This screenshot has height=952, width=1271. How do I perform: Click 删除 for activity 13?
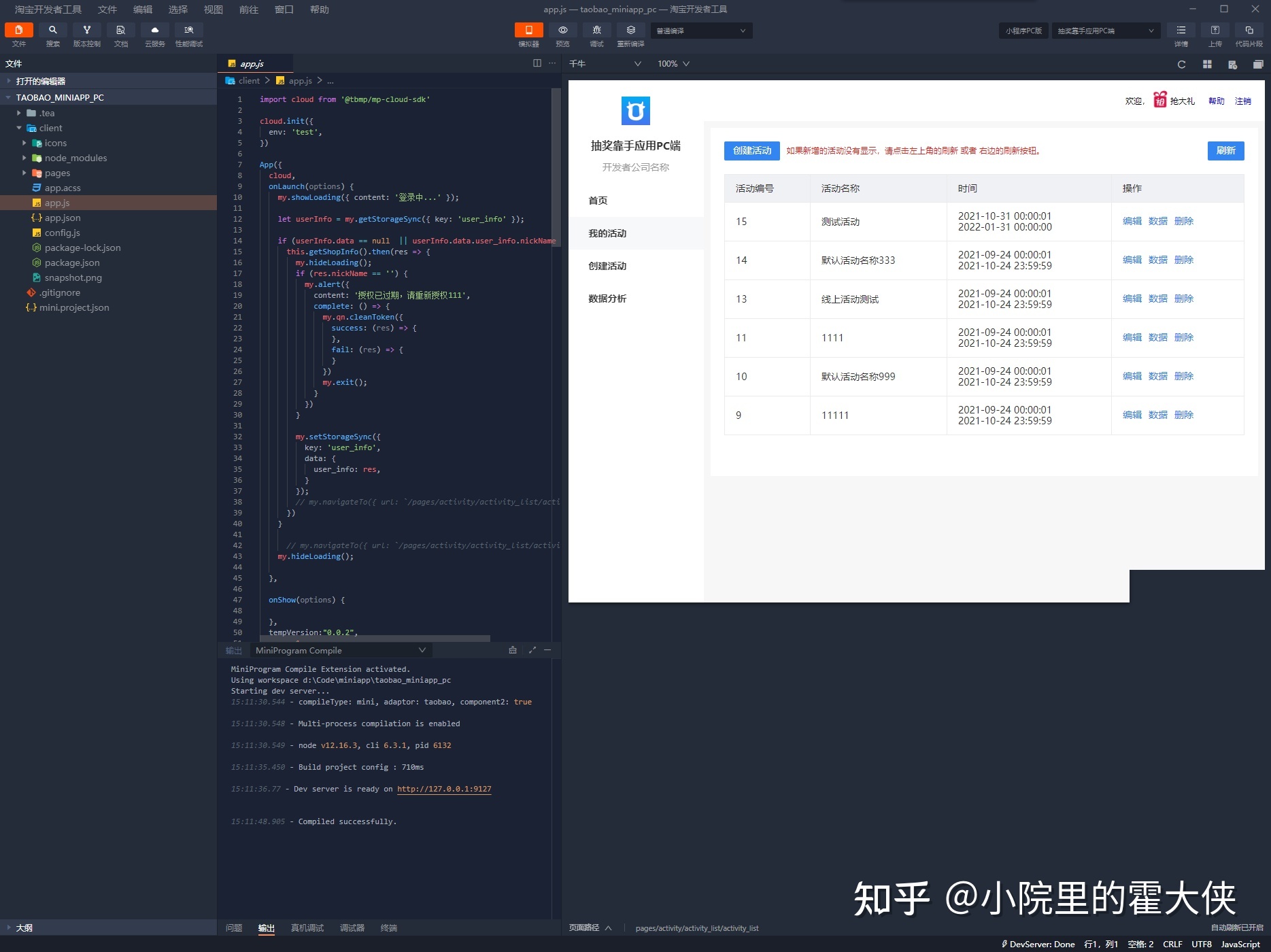[x=1183, y=299]
